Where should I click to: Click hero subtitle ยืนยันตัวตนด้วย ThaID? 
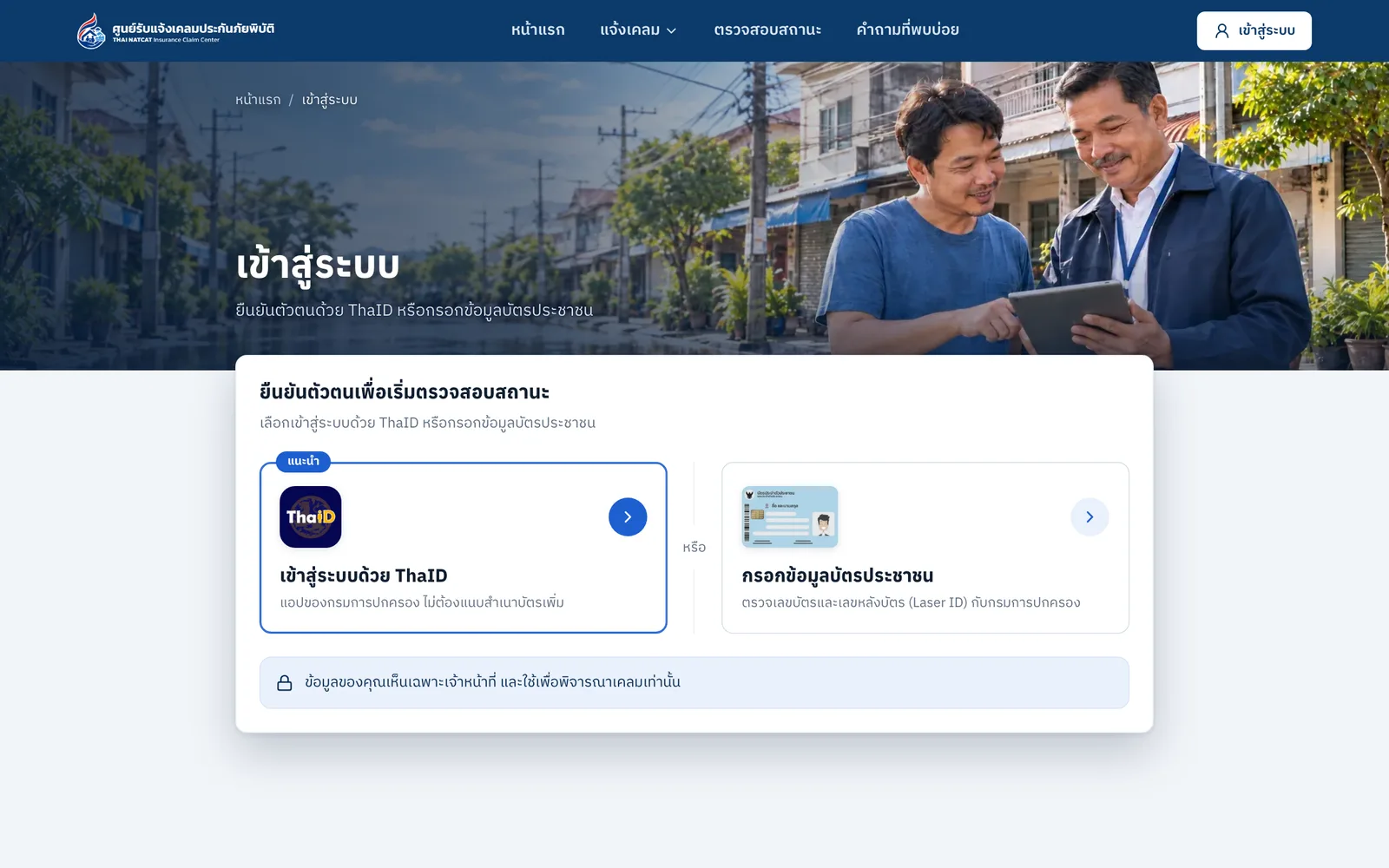point(414,311)
